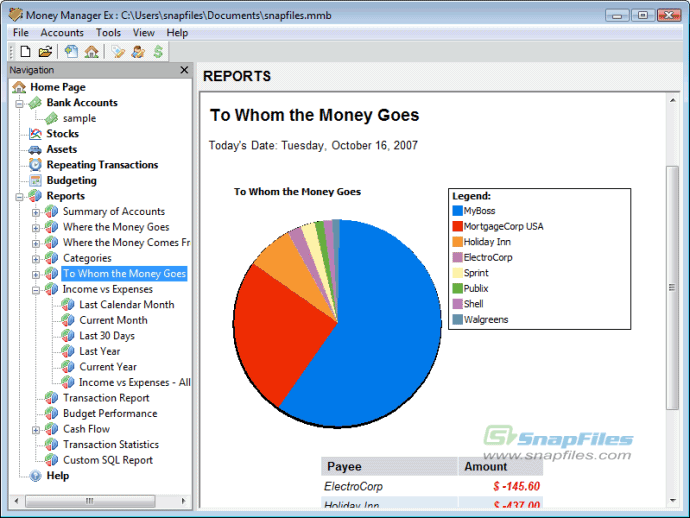
Task: Click the pie icon beside Budget Performance
Action: point(51,413)
